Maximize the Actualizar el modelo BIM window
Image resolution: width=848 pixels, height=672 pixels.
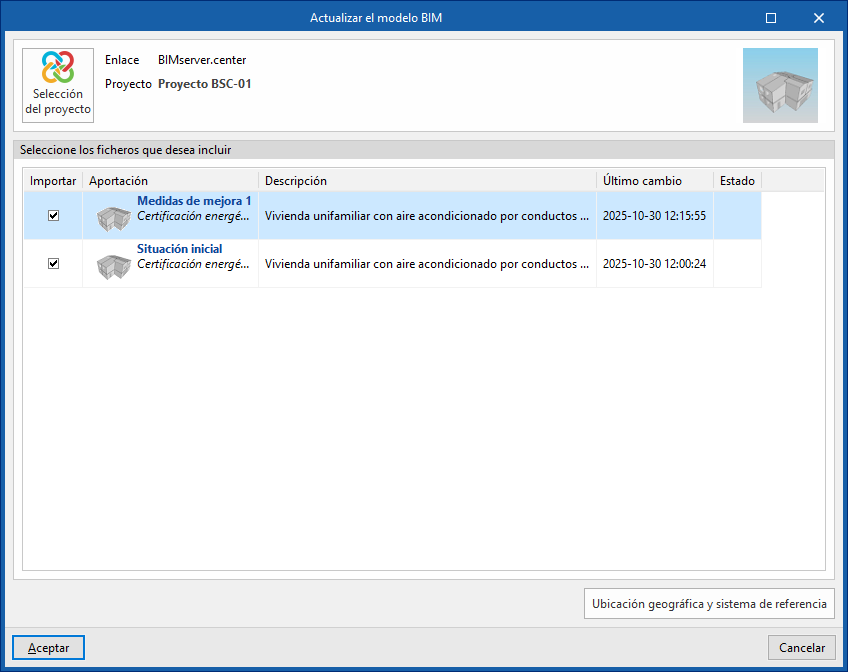click(x=771, y=18)
